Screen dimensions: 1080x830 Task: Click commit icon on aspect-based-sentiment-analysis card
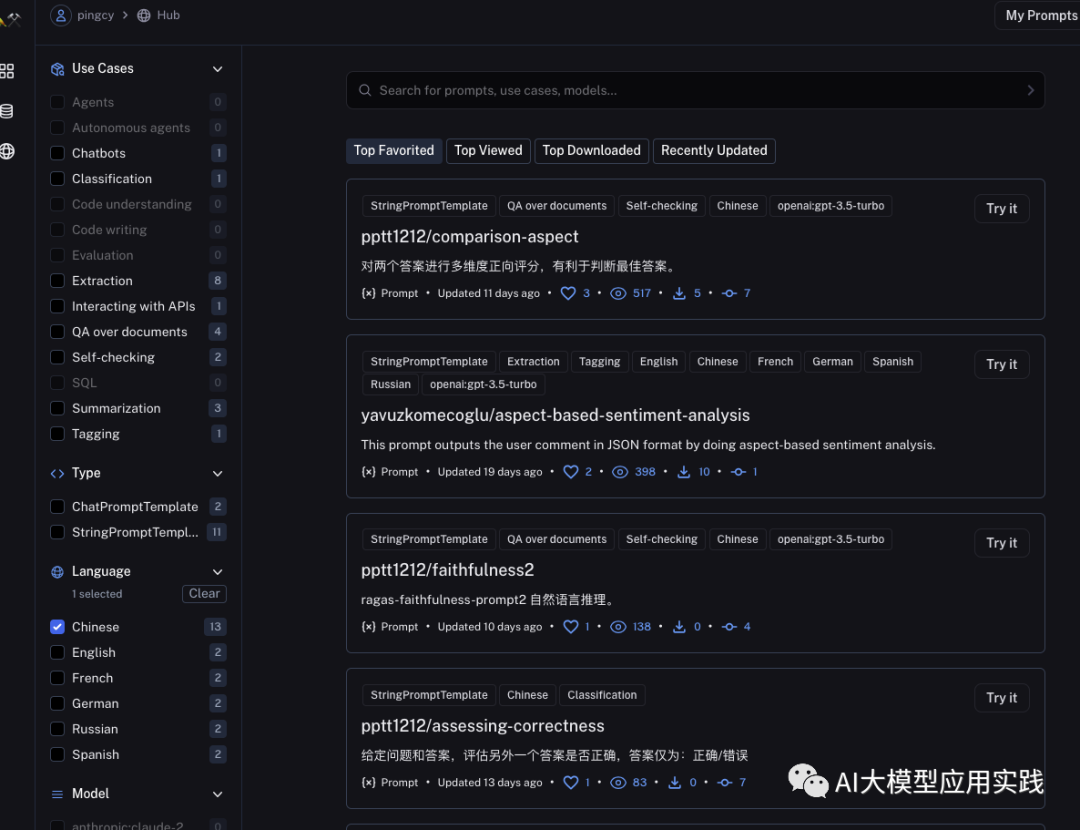click(x=738, y=472)
